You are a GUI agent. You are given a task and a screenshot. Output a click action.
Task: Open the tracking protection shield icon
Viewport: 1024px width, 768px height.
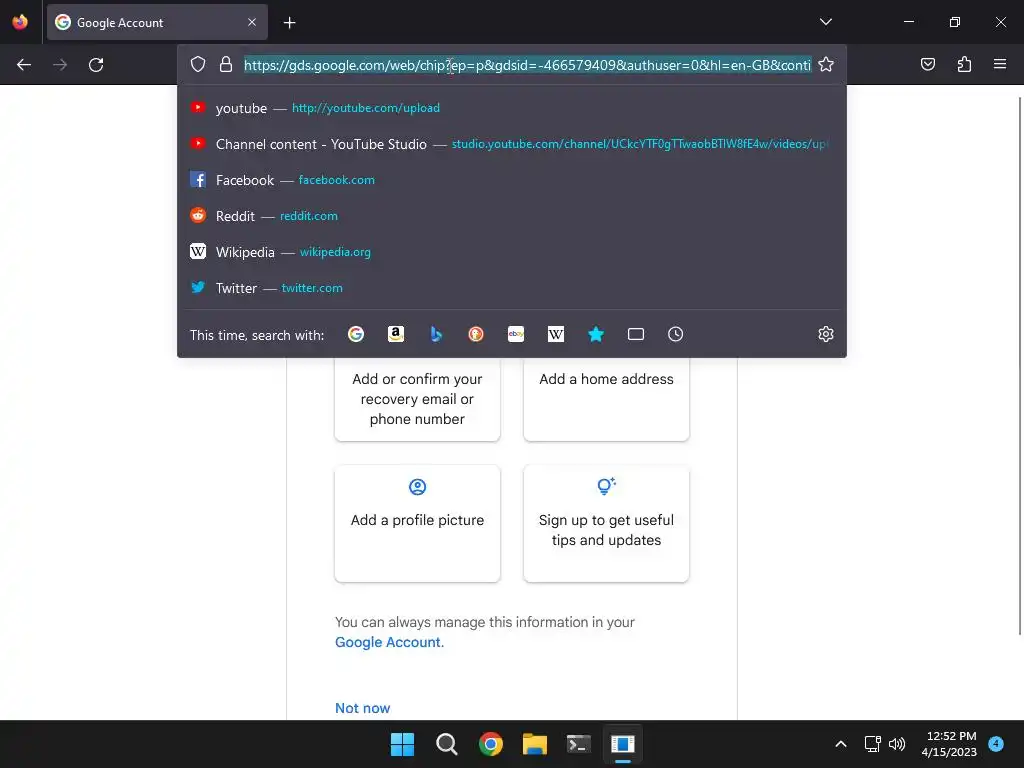(x=198, y=64)
